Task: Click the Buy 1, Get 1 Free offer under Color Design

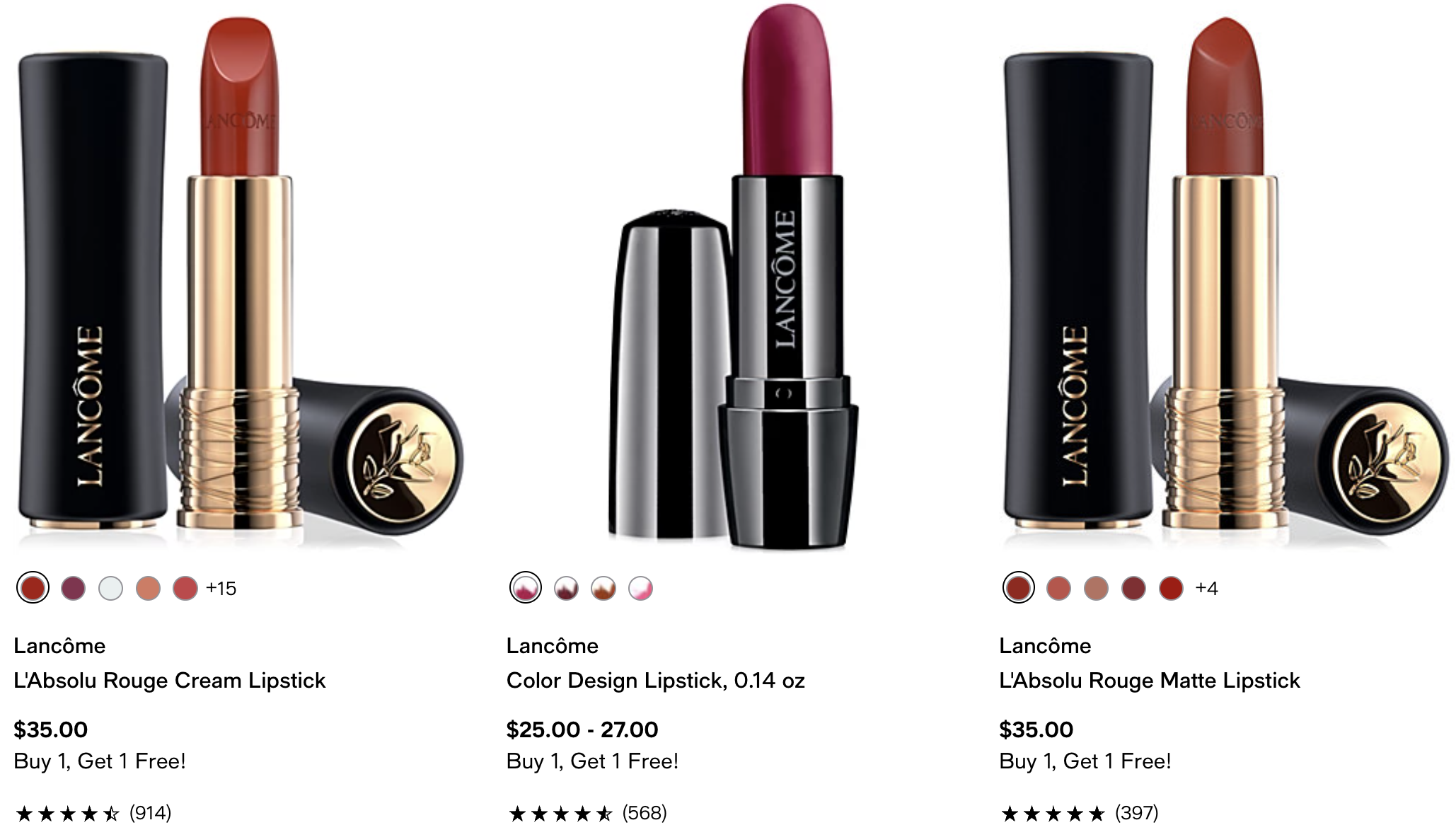Action: pyautogui.click(x=593, y=761)
